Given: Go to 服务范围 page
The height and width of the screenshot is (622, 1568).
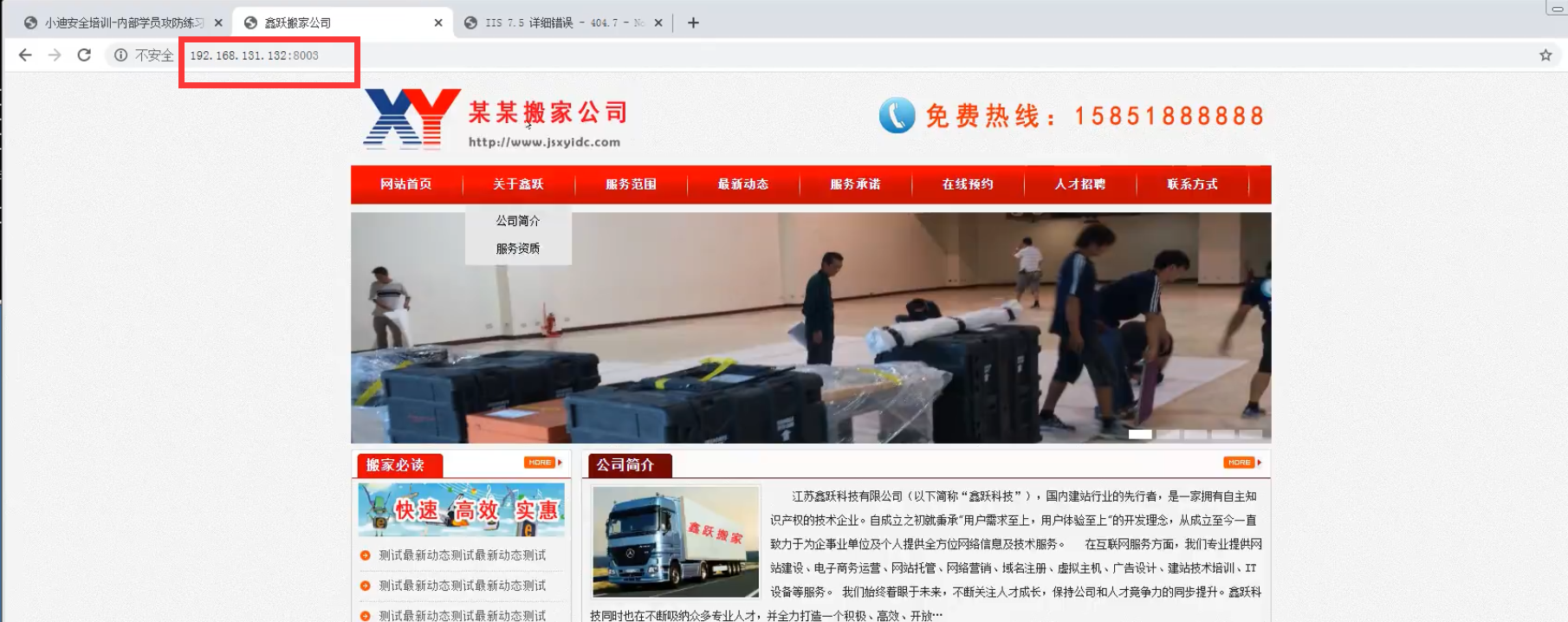Looking at the screenshot, I should pyautogui.click(x=631, y=185).
